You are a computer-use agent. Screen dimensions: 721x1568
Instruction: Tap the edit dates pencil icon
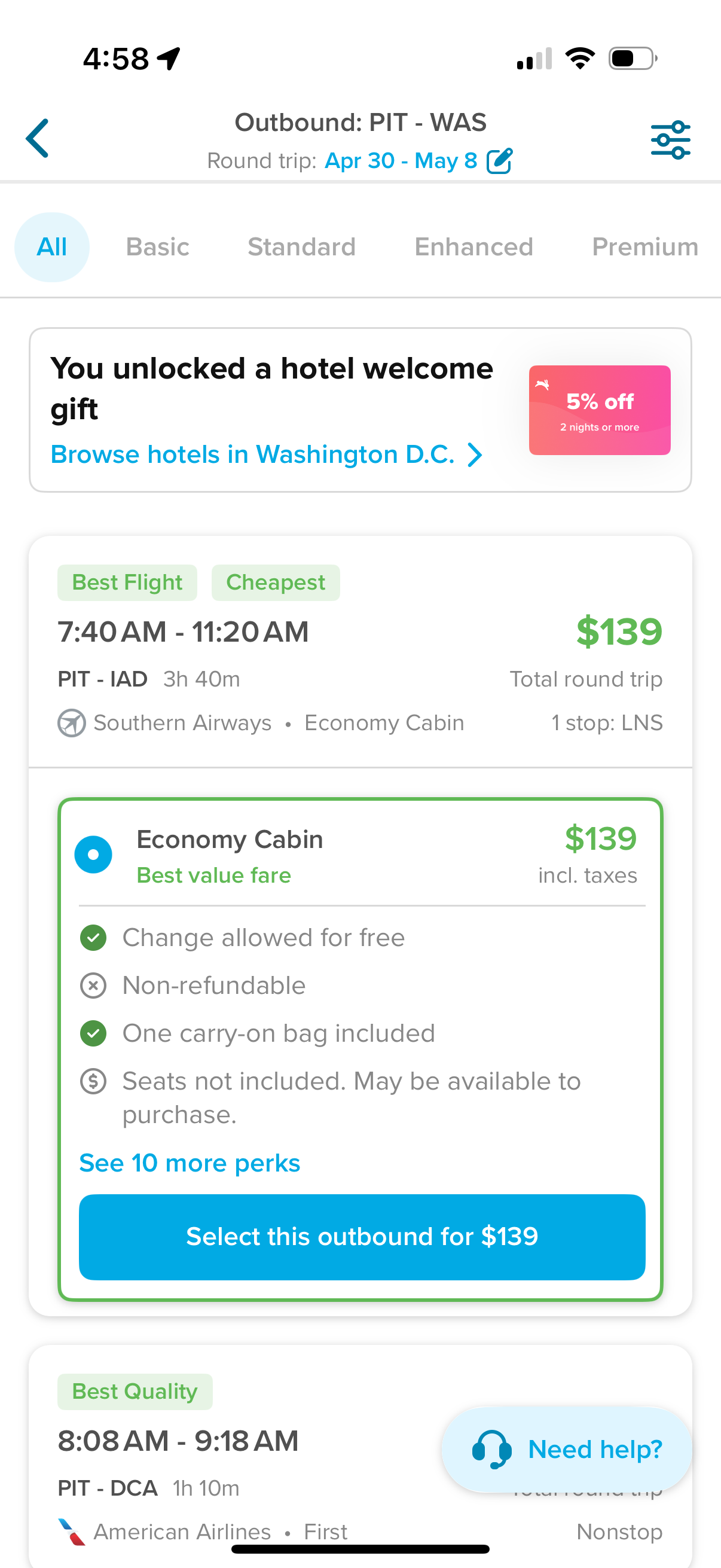click(x=500, y=161)
